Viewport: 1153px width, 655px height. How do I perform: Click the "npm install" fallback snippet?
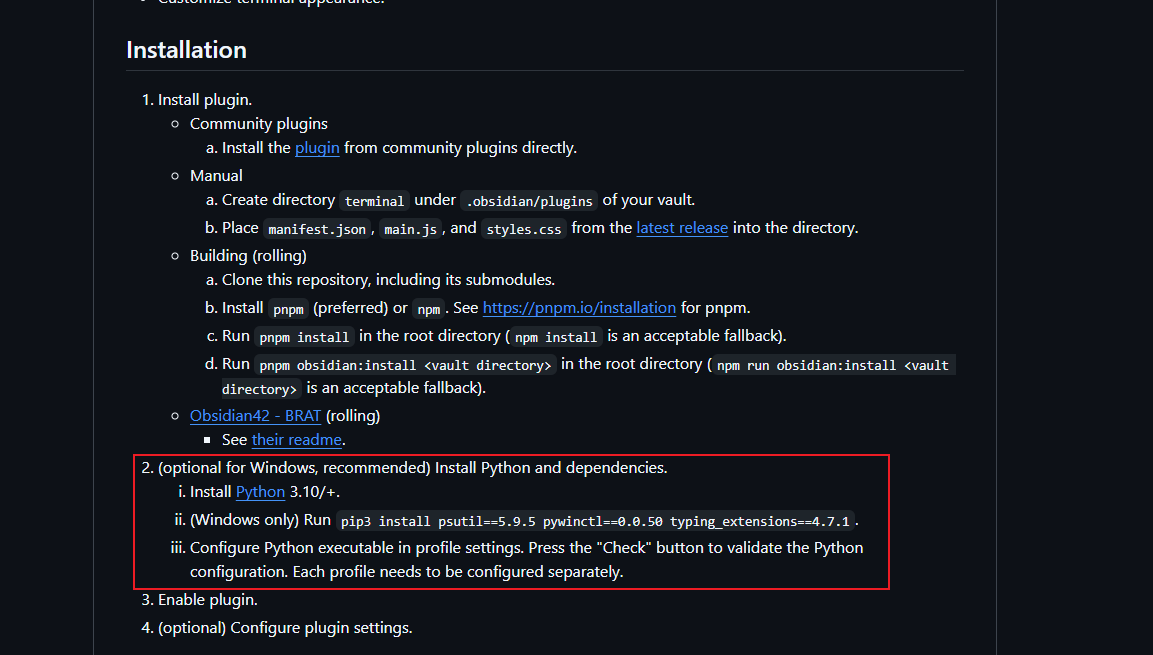coord(557,337)
